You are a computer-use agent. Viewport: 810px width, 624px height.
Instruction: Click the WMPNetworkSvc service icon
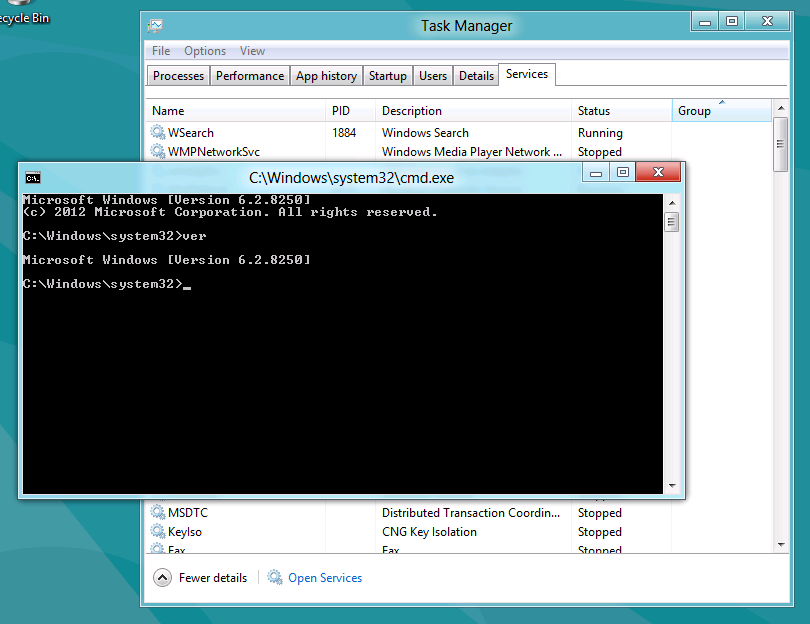pos(158,152)
